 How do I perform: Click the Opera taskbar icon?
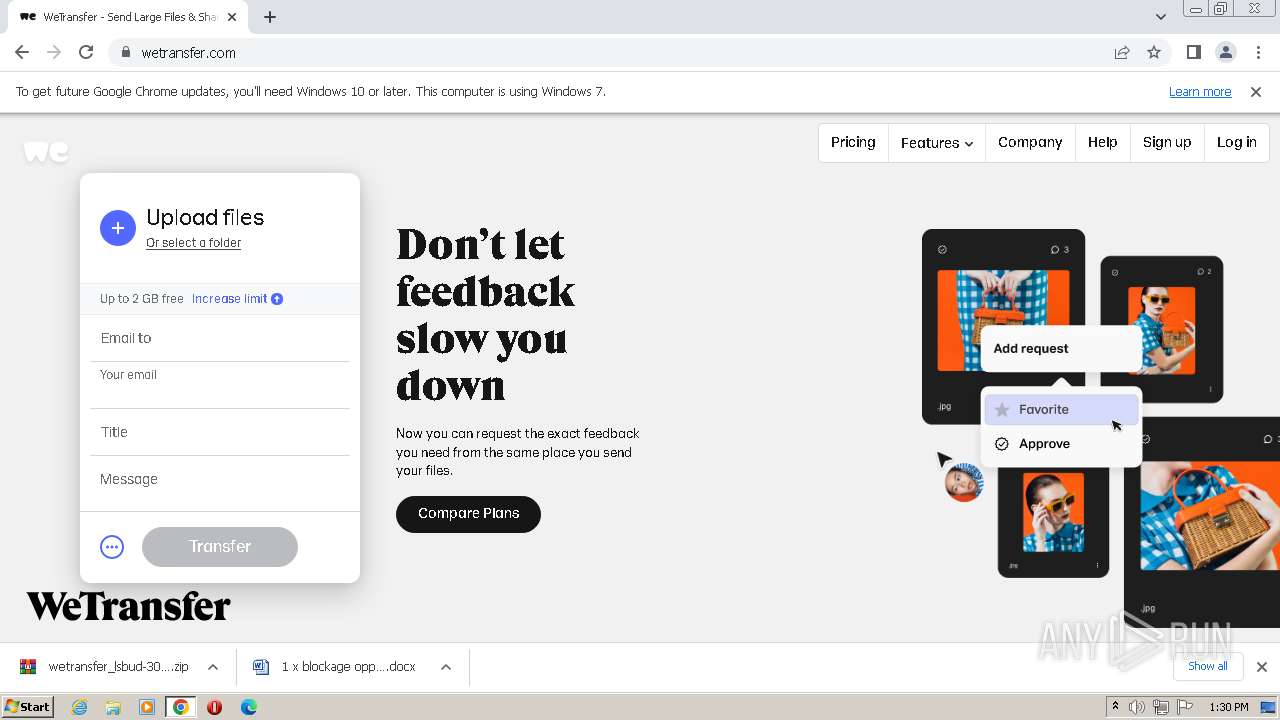pos(214,707)
